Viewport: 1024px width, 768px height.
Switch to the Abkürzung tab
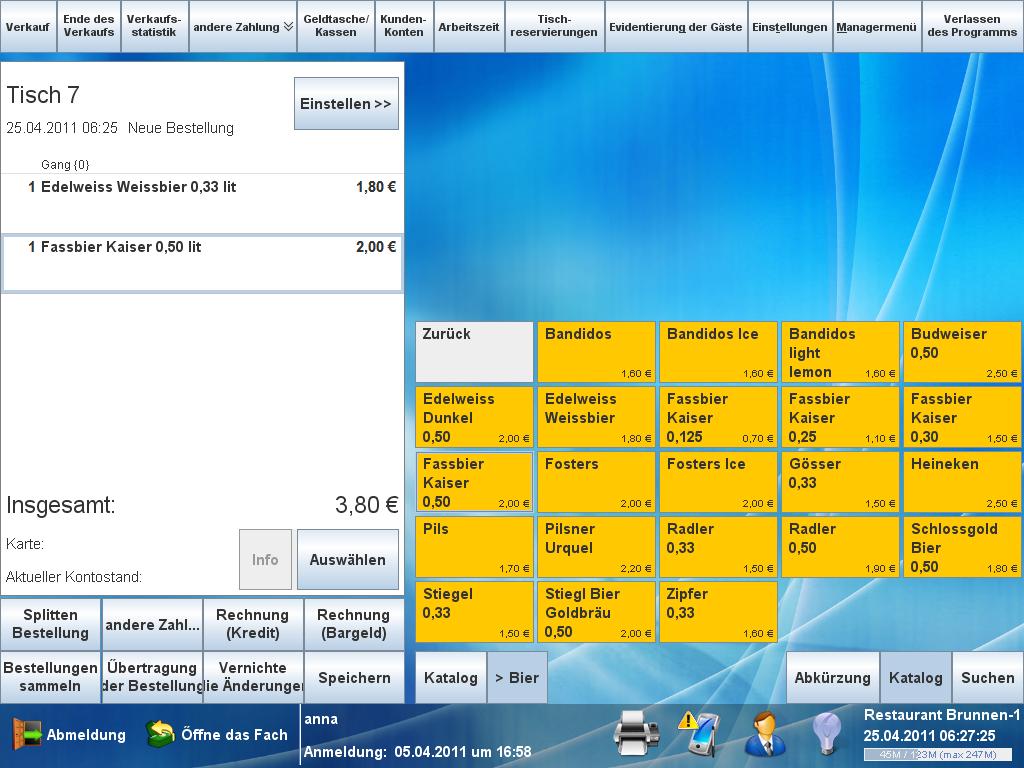pyautogui.click(x=832, y=678)
